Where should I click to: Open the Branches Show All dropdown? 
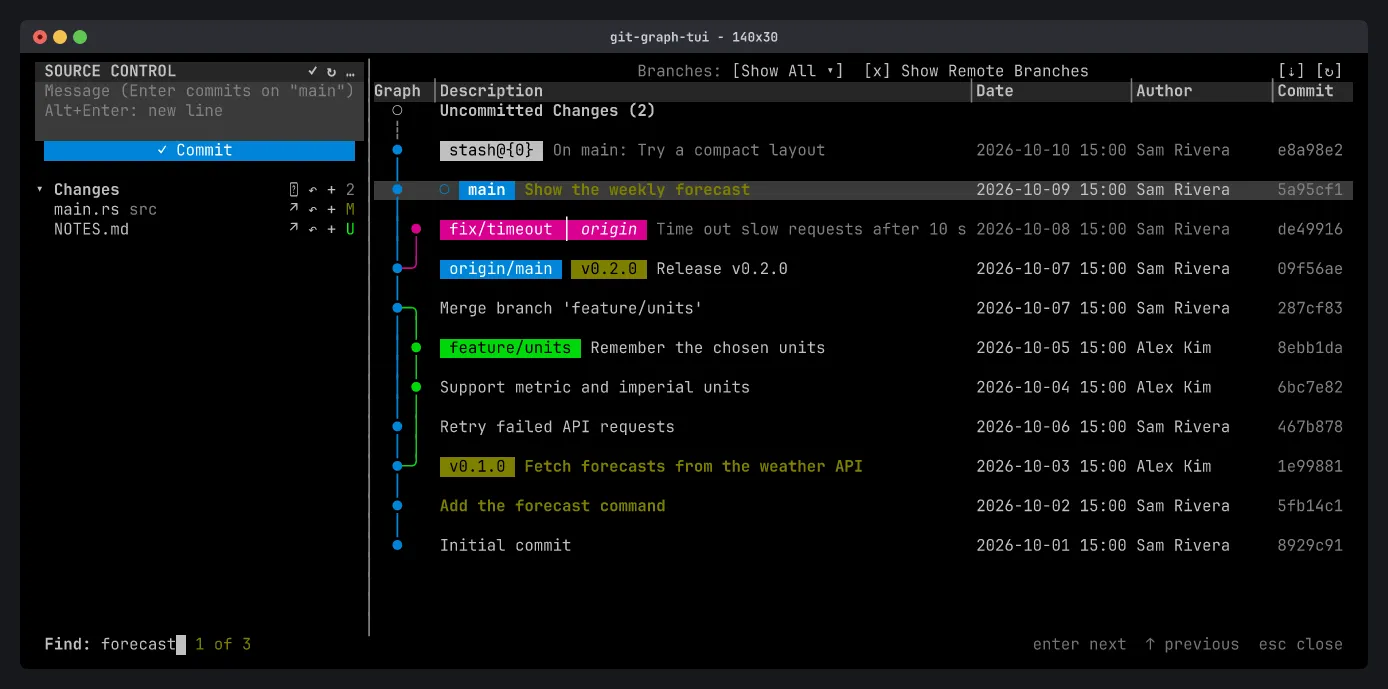pos(788,71)
